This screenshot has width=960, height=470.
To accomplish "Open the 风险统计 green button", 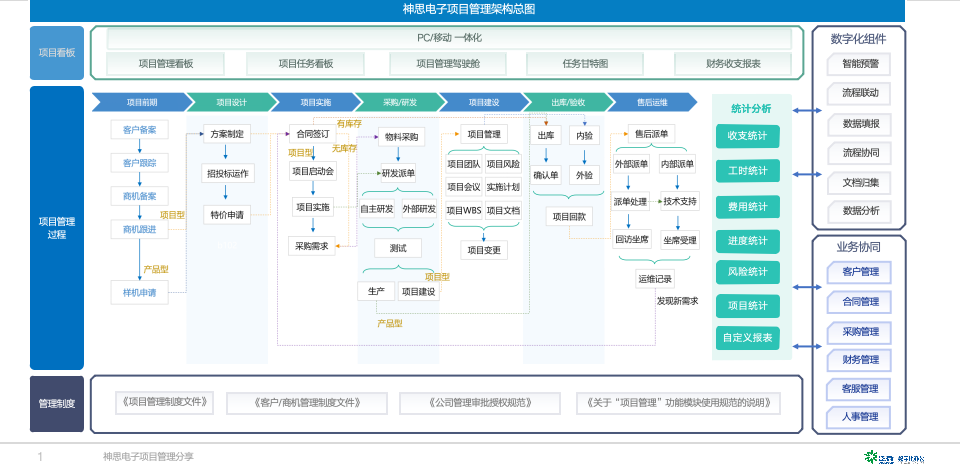I will click(x=748, y=272).
